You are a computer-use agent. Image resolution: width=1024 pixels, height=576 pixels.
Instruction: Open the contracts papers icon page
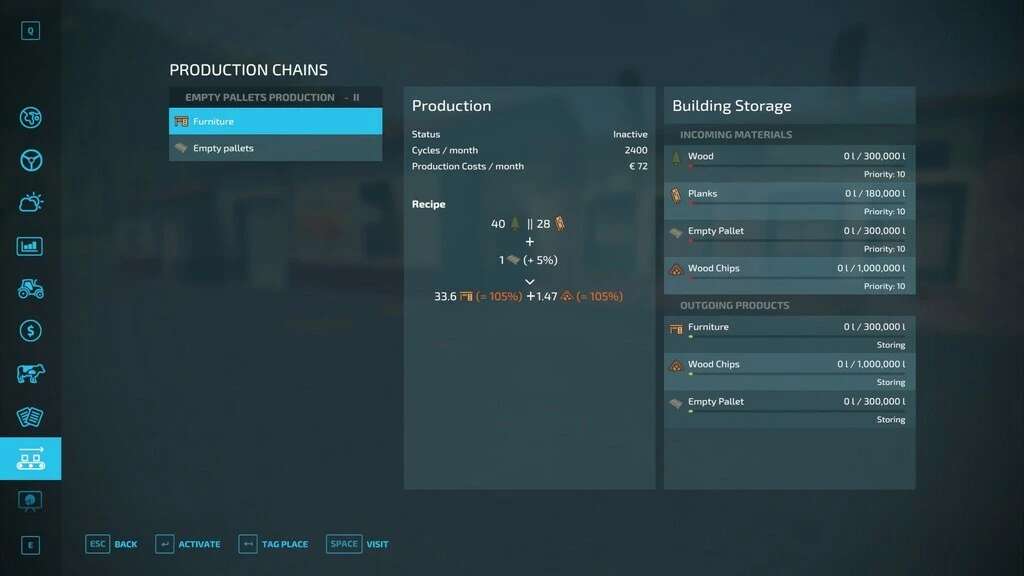click(x=30, y=417)
